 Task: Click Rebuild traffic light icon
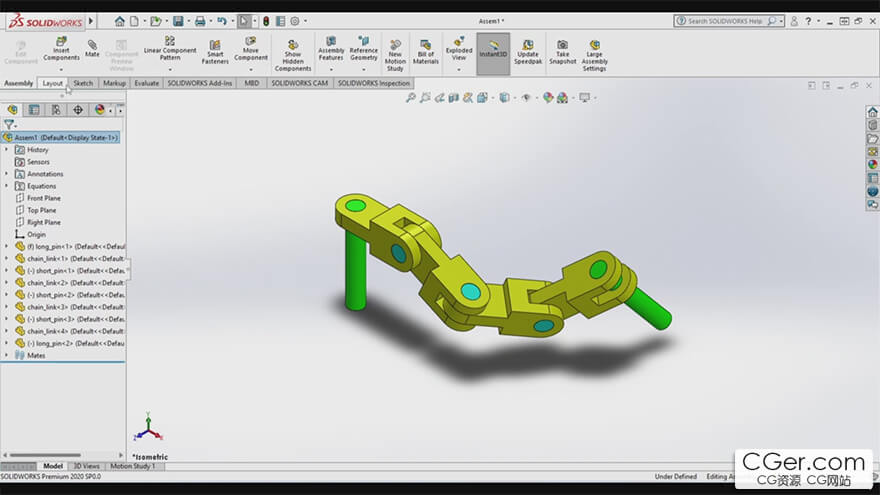(x=266, y=21)
